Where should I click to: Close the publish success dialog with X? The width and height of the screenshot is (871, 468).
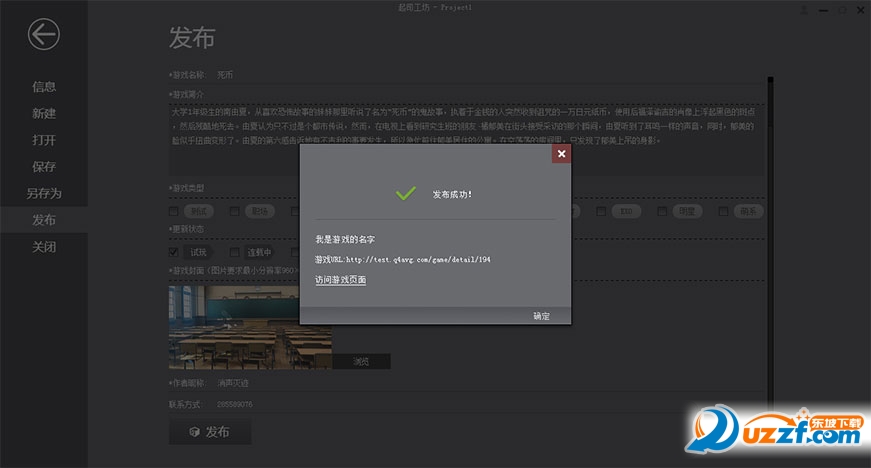(x=561, y=154)
